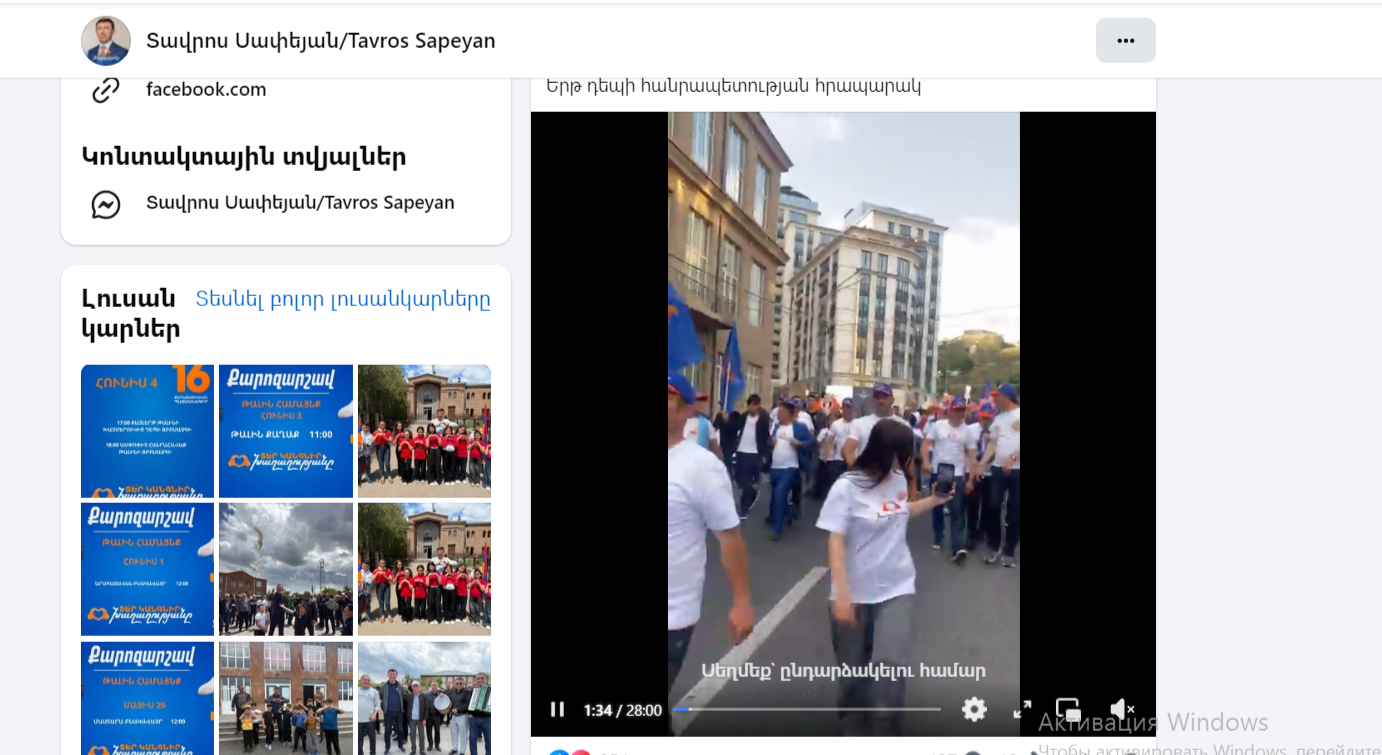
Task: Open the blue poster thumbnail showing 11:00
Action: (x=286, y=431)
